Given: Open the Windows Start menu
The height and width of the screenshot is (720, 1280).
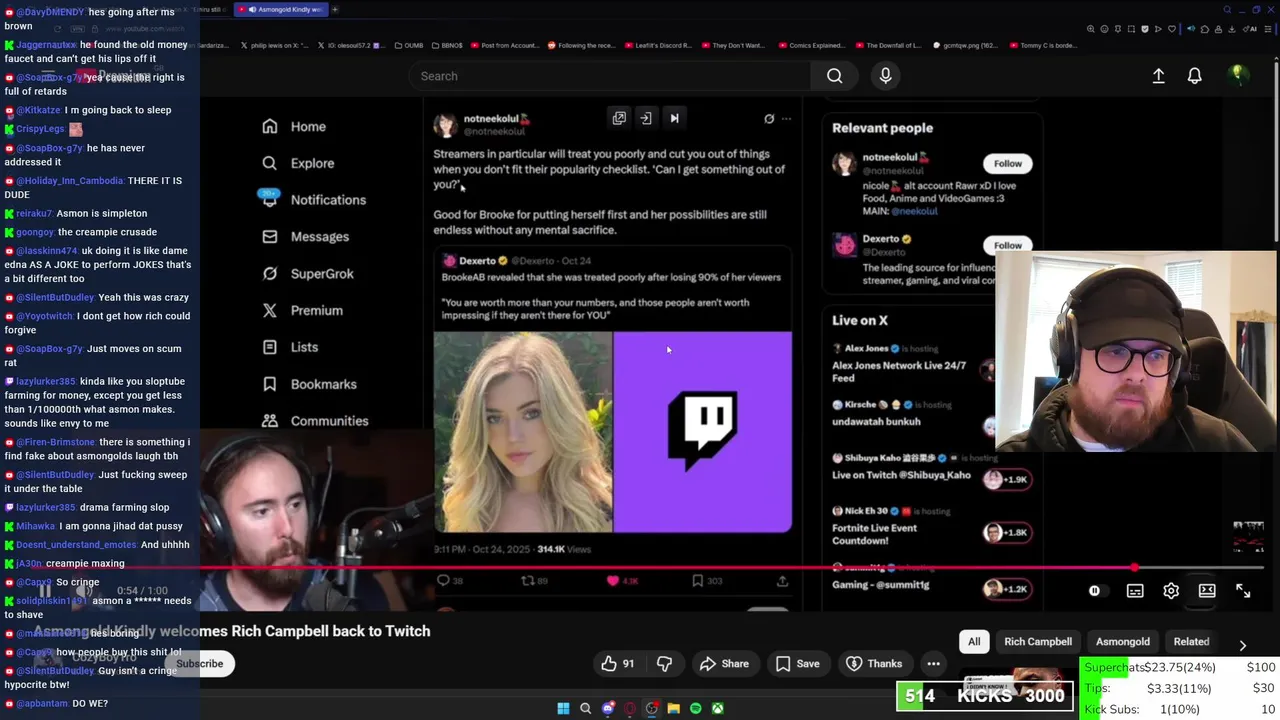Looking at the screenshot, I should [563, 708].
